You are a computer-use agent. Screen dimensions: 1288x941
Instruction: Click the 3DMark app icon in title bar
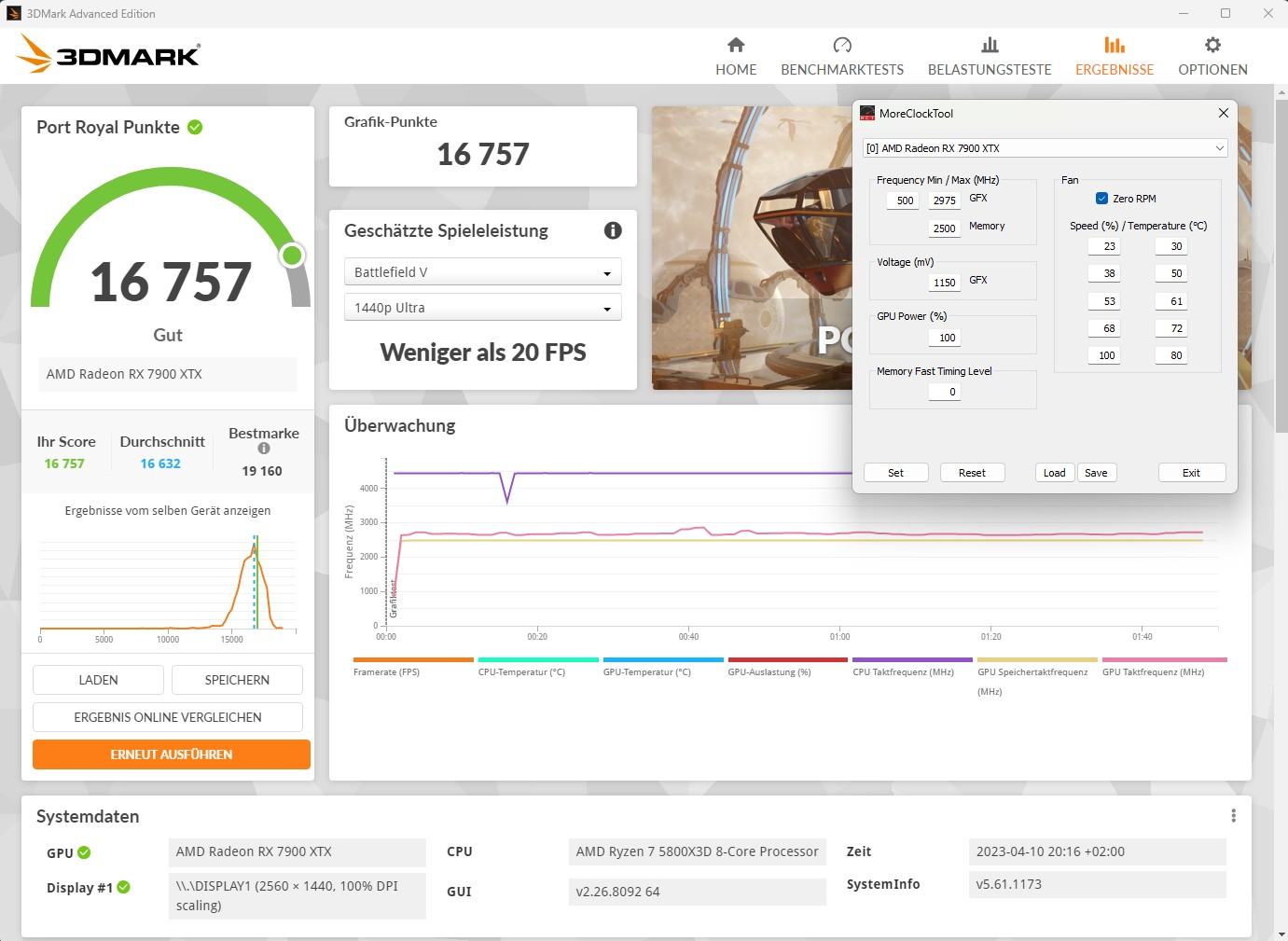pos(13,13)
